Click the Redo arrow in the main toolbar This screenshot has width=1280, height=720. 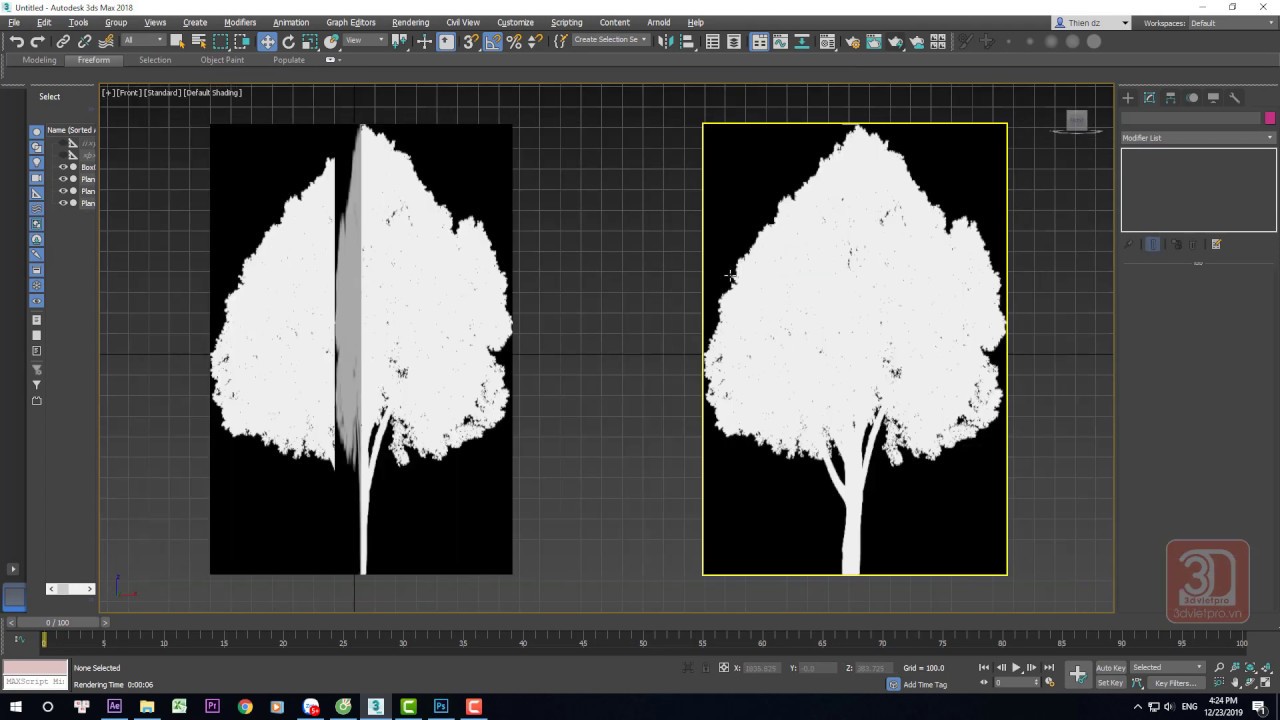click(x=38, y=41)
